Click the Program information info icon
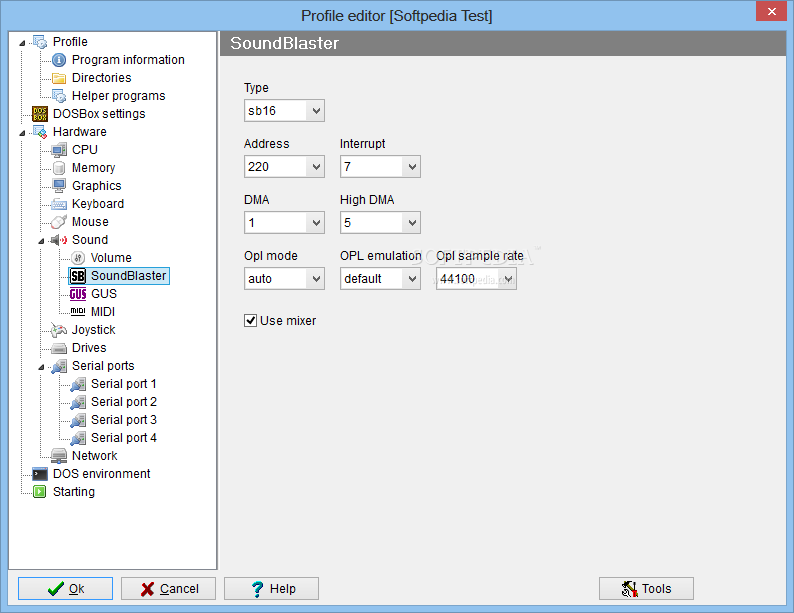This screenshot has height=613, width=794. point(59,60)
